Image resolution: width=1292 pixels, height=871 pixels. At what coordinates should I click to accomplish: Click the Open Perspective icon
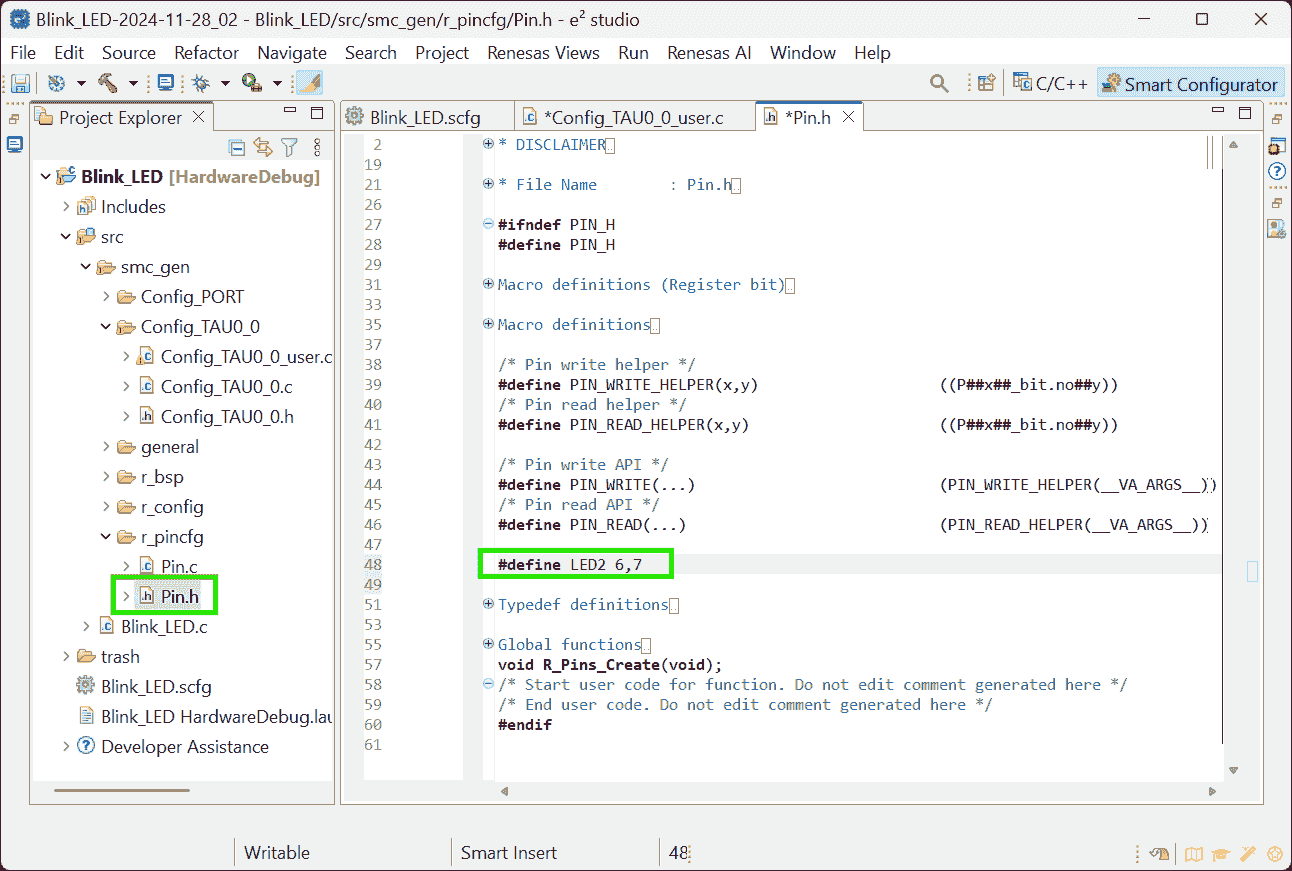tap(987, 84)
